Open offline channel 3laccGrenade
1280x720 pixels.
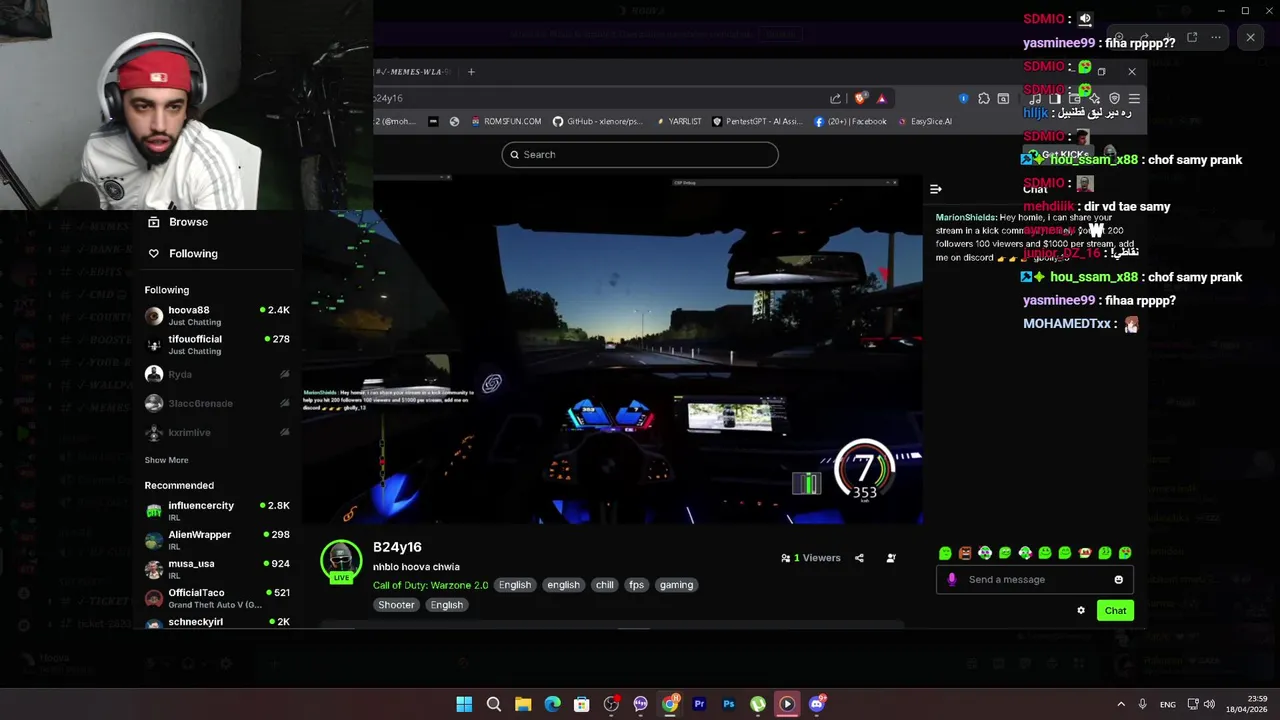coord(217,403)
